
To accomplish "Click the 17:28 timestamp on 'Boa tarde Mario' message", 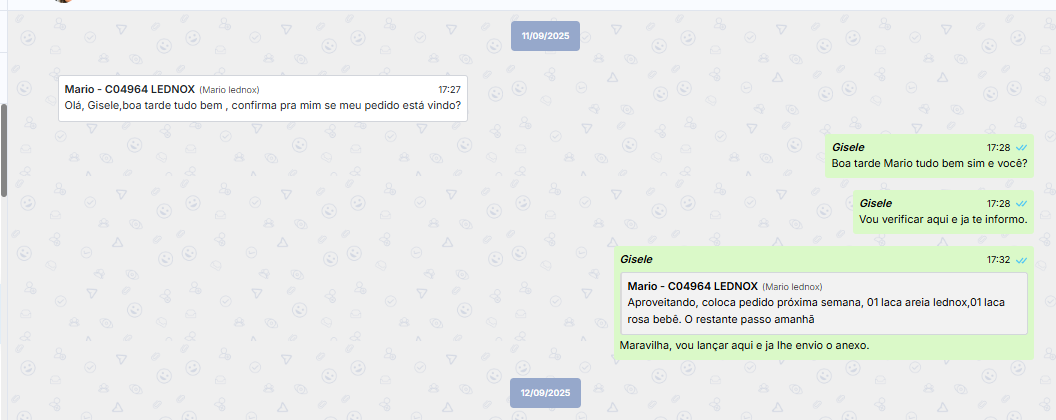I will pos(999,147).
